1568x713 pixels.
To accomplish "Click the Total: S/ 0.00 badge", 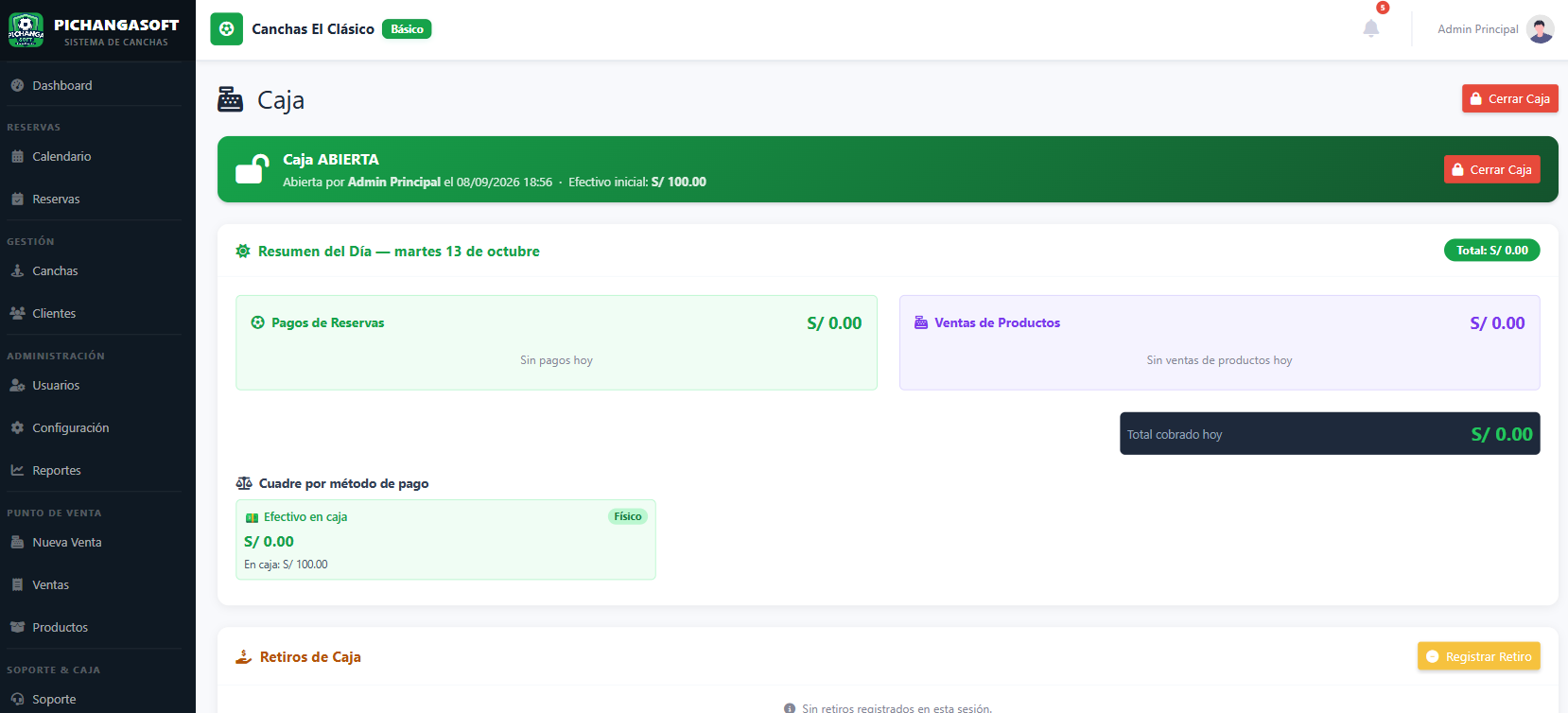I will click(x=1491, y=251).
